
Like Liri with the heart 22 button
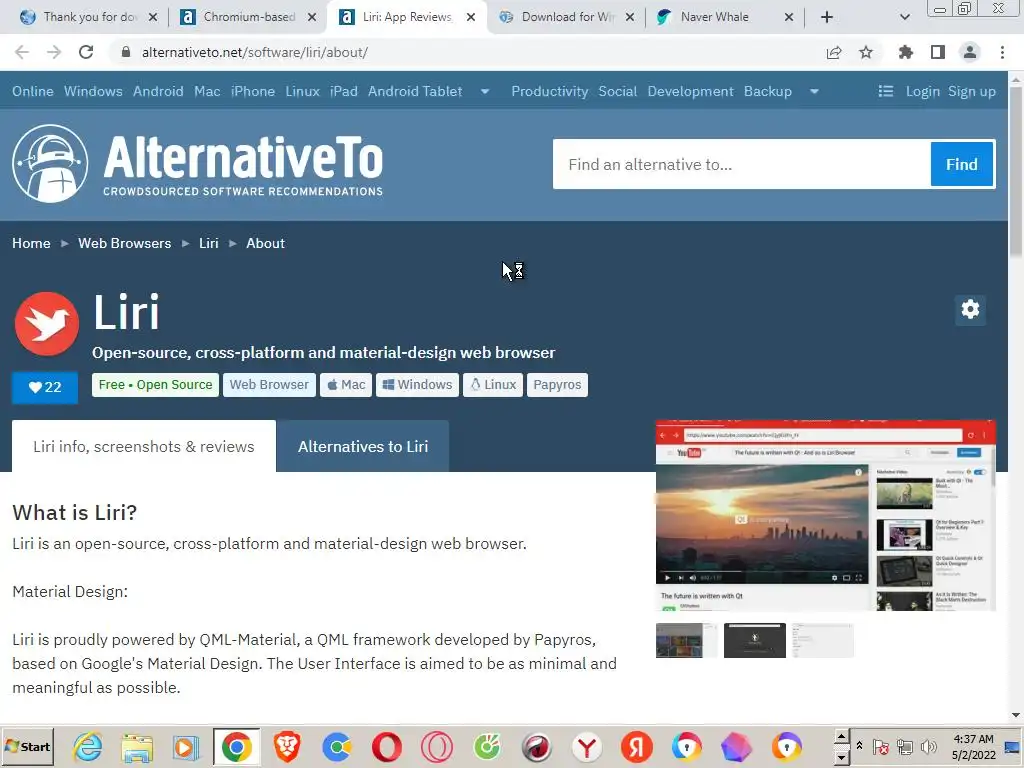pos(45,387)
